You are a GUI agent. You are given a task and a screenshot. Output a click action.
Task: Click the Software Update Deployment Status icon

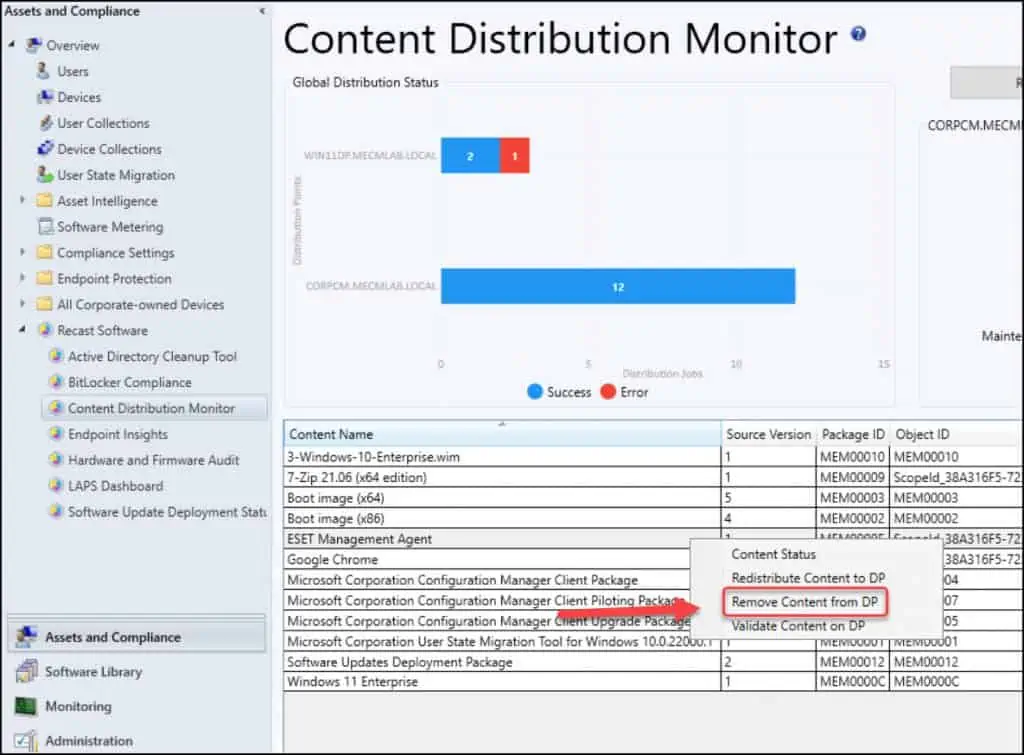(56, 511)
